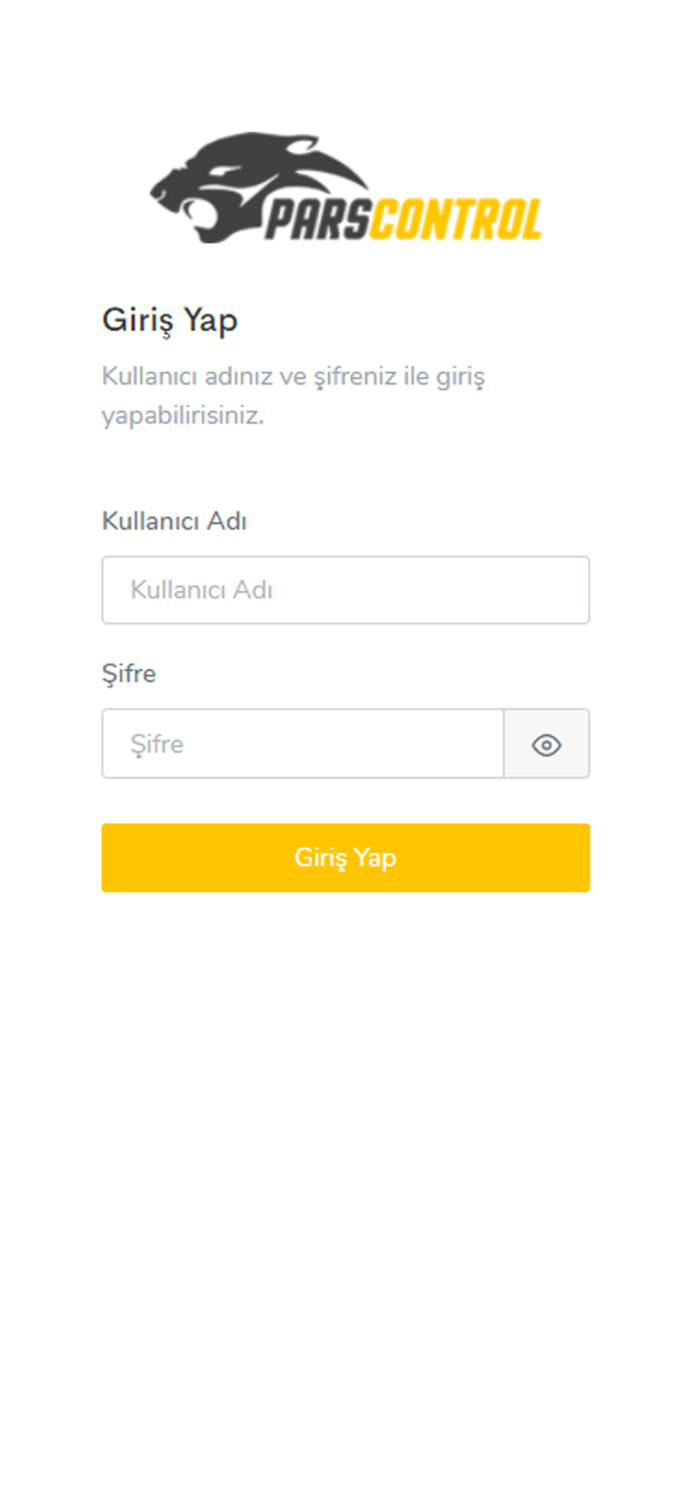This screenshot has height=1500, width=693.
Task: Select the yellow CONTROL text in the logo
Action: (x=460, y=215)
